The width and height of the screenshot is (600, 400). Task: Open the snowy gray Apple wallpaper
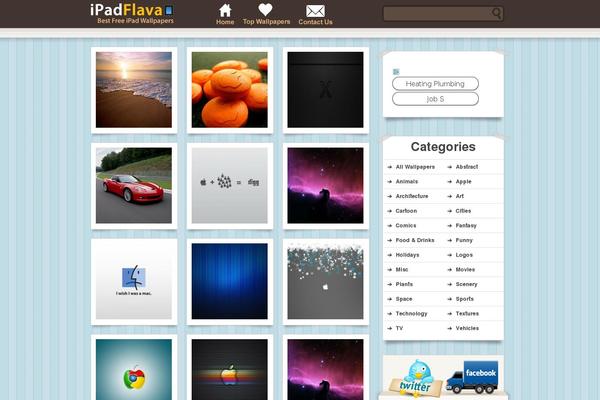[326, 281]
